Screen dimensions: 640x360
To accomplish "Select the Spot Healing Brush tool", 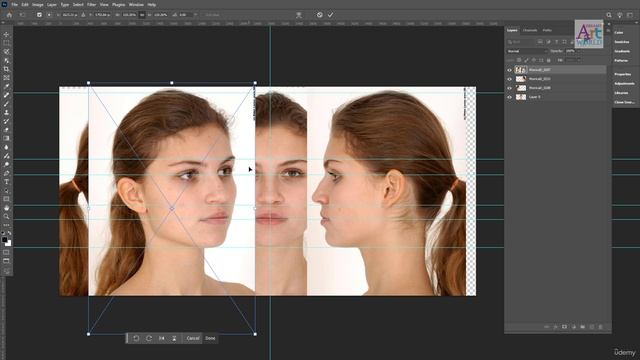I will [x=6, y=95].
